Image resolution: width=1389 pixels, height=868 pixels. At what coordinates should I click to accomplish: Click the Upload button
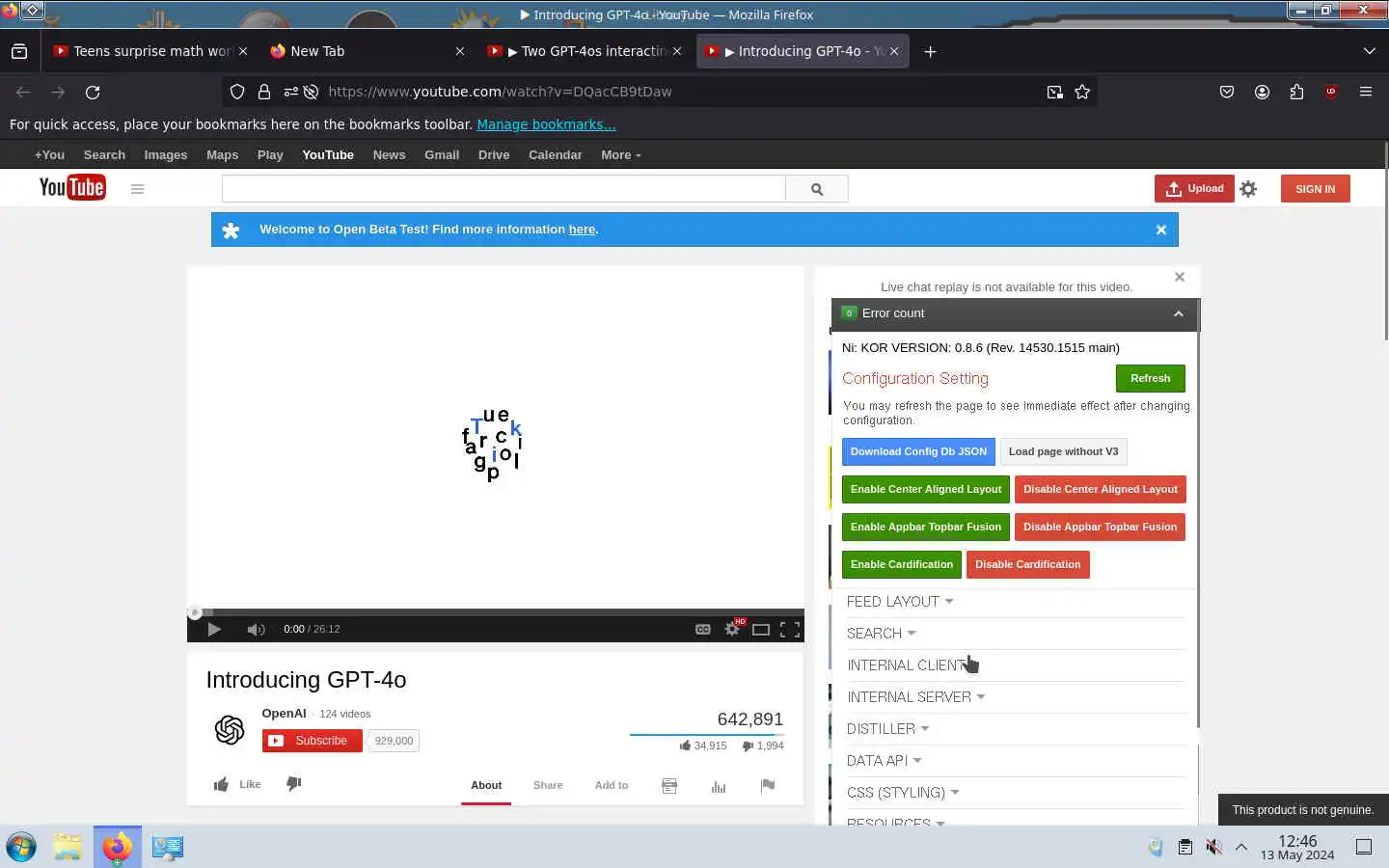point(1194,189)
